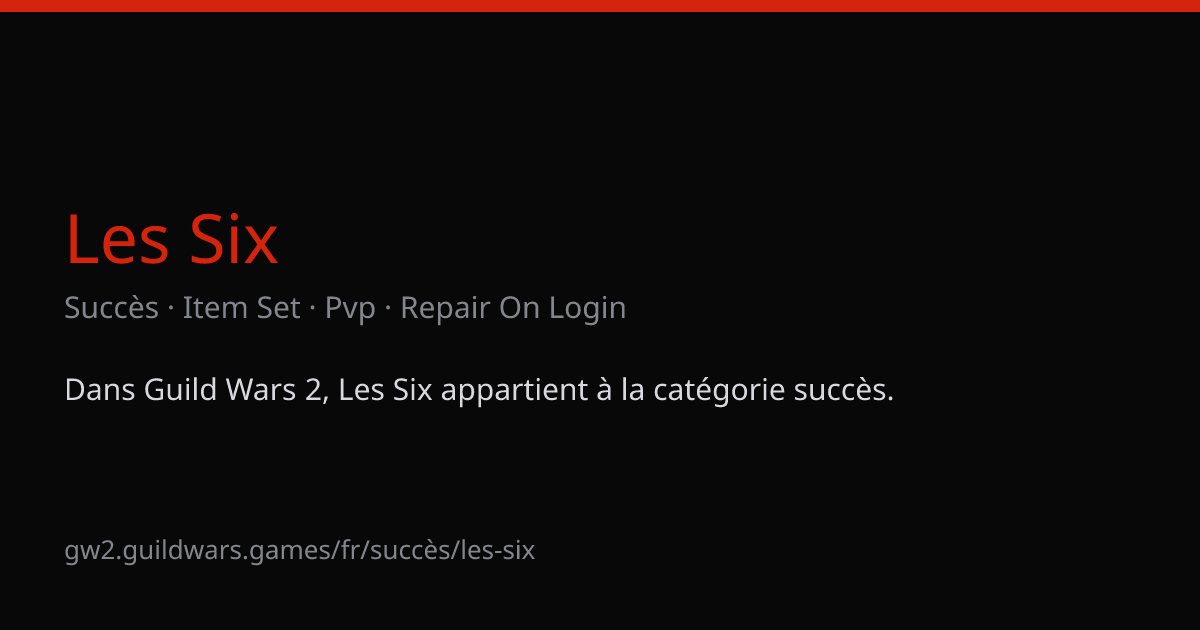The image size is (1200, 630).
Task: Click "Login" in the subtitle
Action: tap(588, 309)
